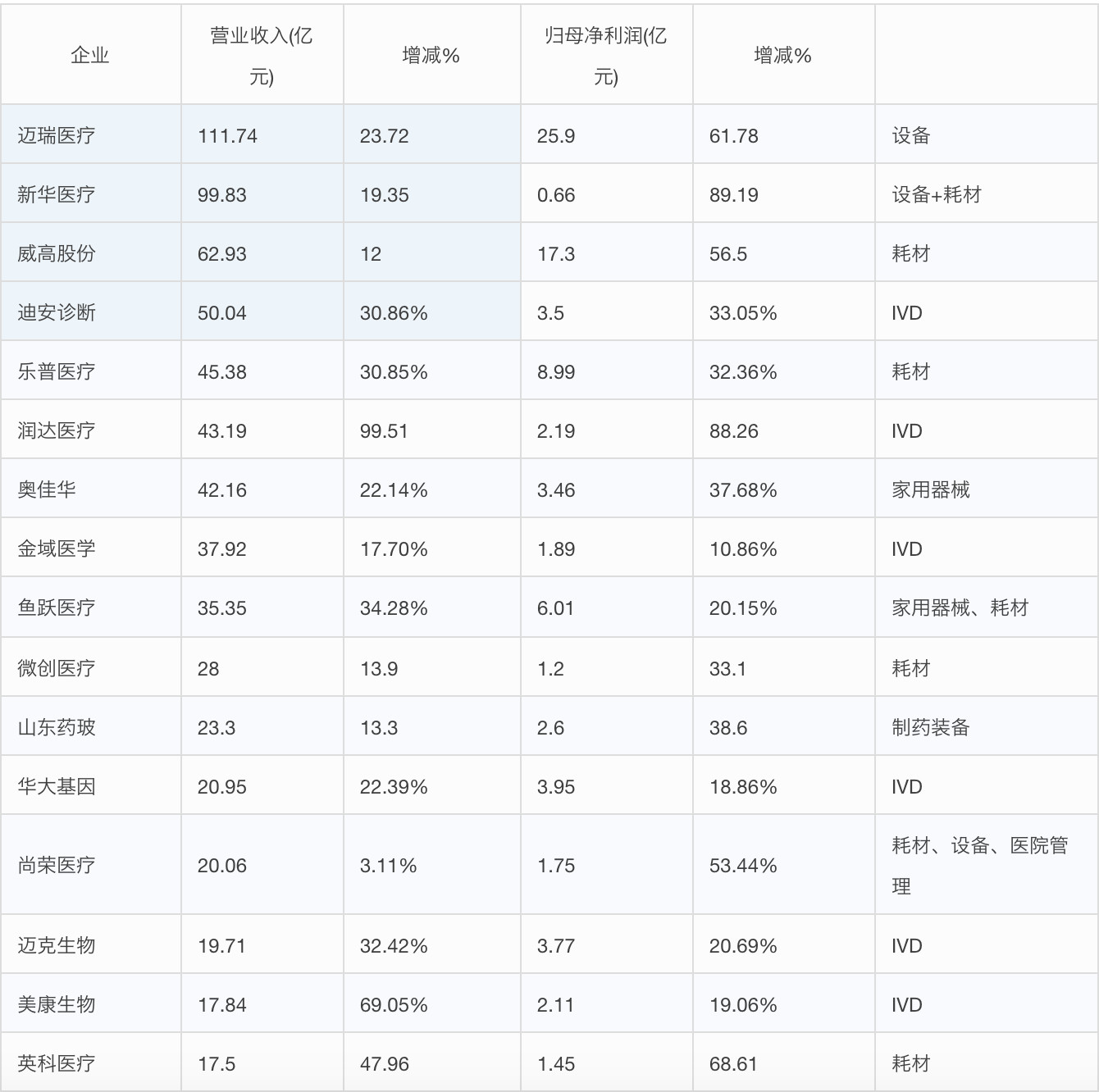Click the 3.95 net profit cell

coord(607,785)
